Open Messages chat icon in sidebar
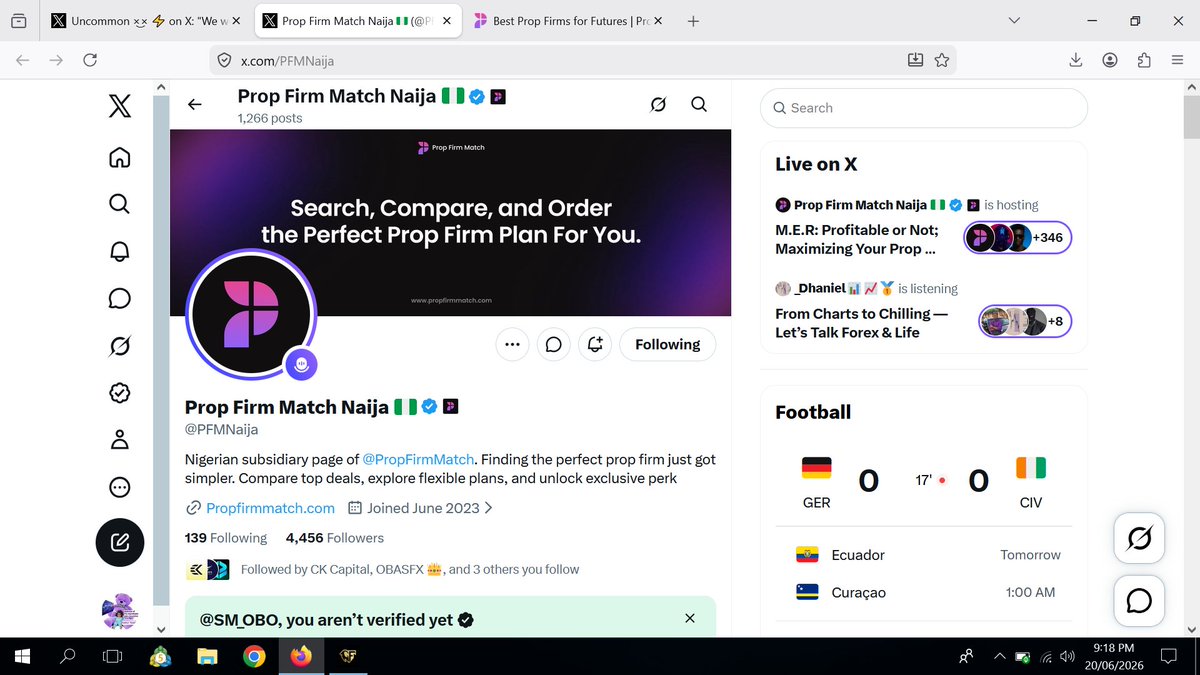The width and height of the screenshot is (1200, 675). pyautogui.click(x=119, y=298)
